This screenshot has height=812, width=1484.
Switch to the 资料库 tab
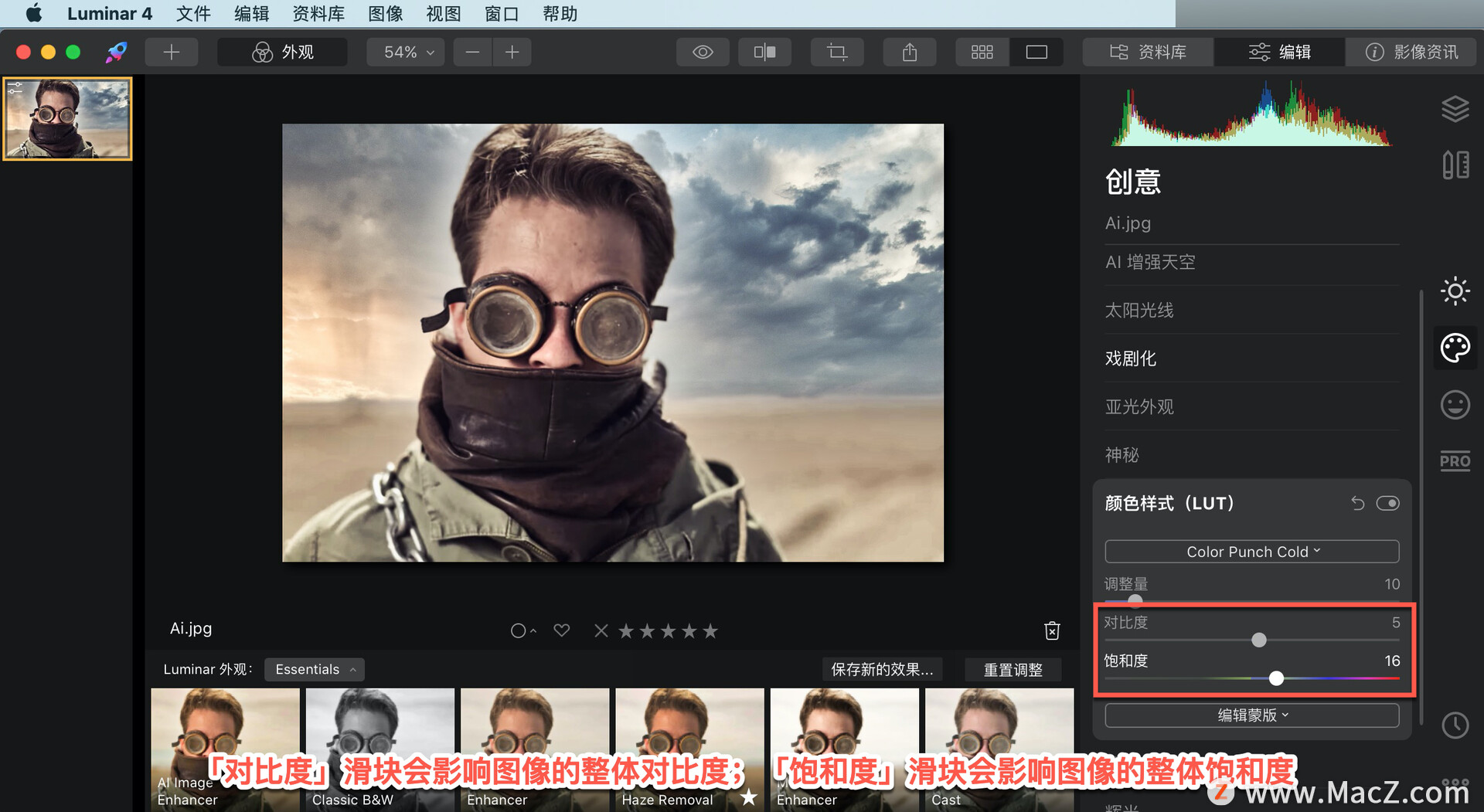coord(1148,52)
